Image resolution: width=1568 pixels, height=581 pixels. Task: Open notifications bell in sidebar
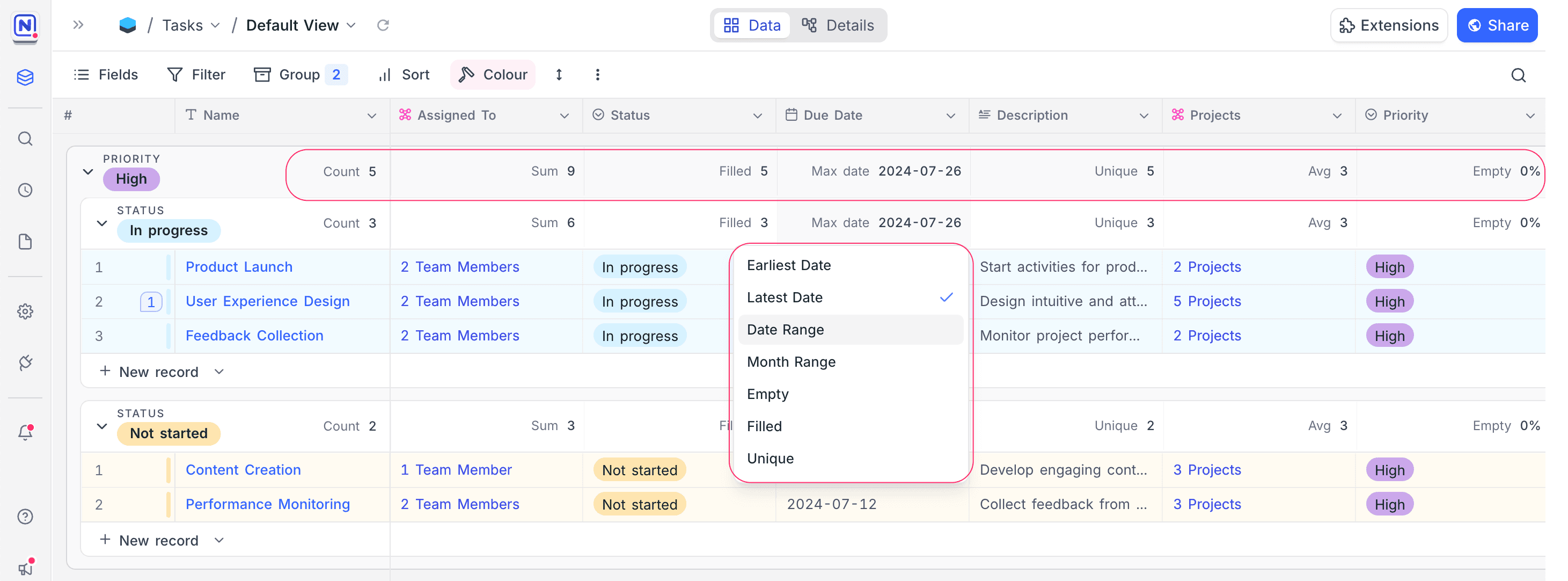pos(25,432)
